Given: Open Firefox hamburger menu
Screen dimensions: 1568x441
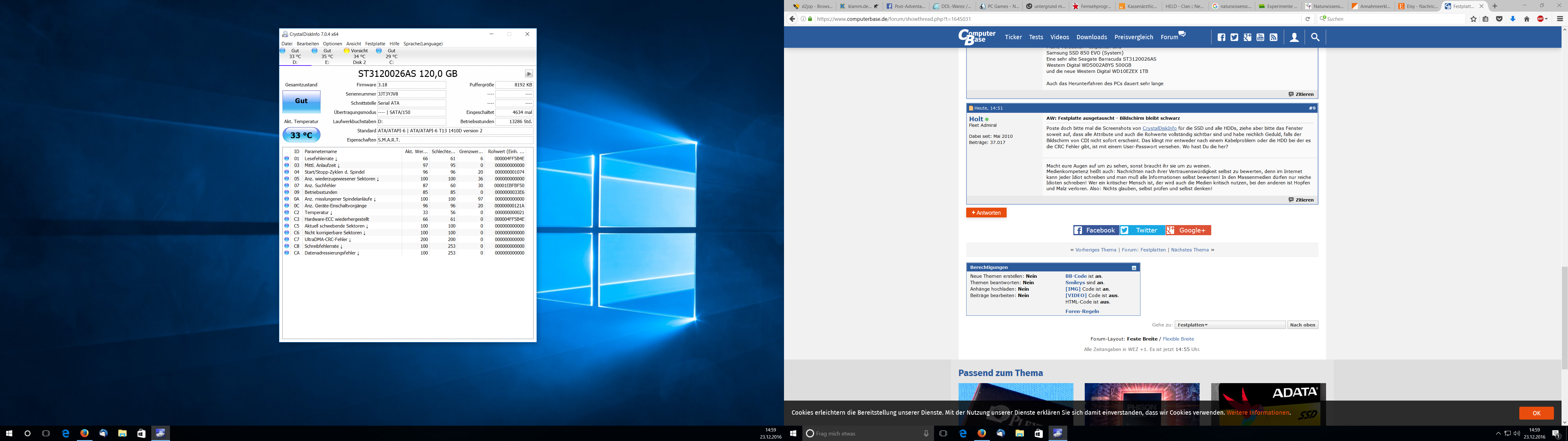Looking at the screenshot, I should click(1559, 19).
